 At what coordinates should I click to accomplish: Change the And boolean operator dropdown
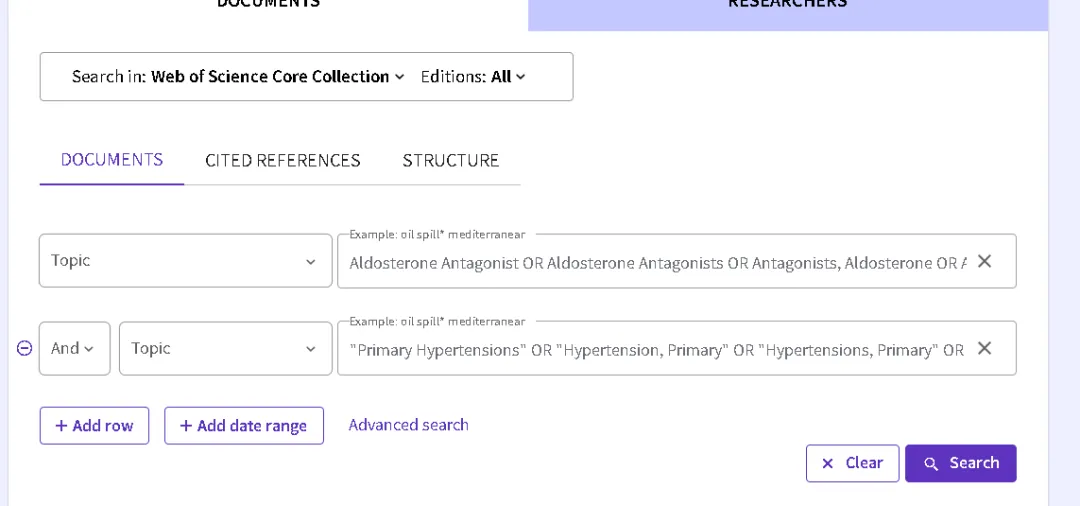click(x=74, y=348)
